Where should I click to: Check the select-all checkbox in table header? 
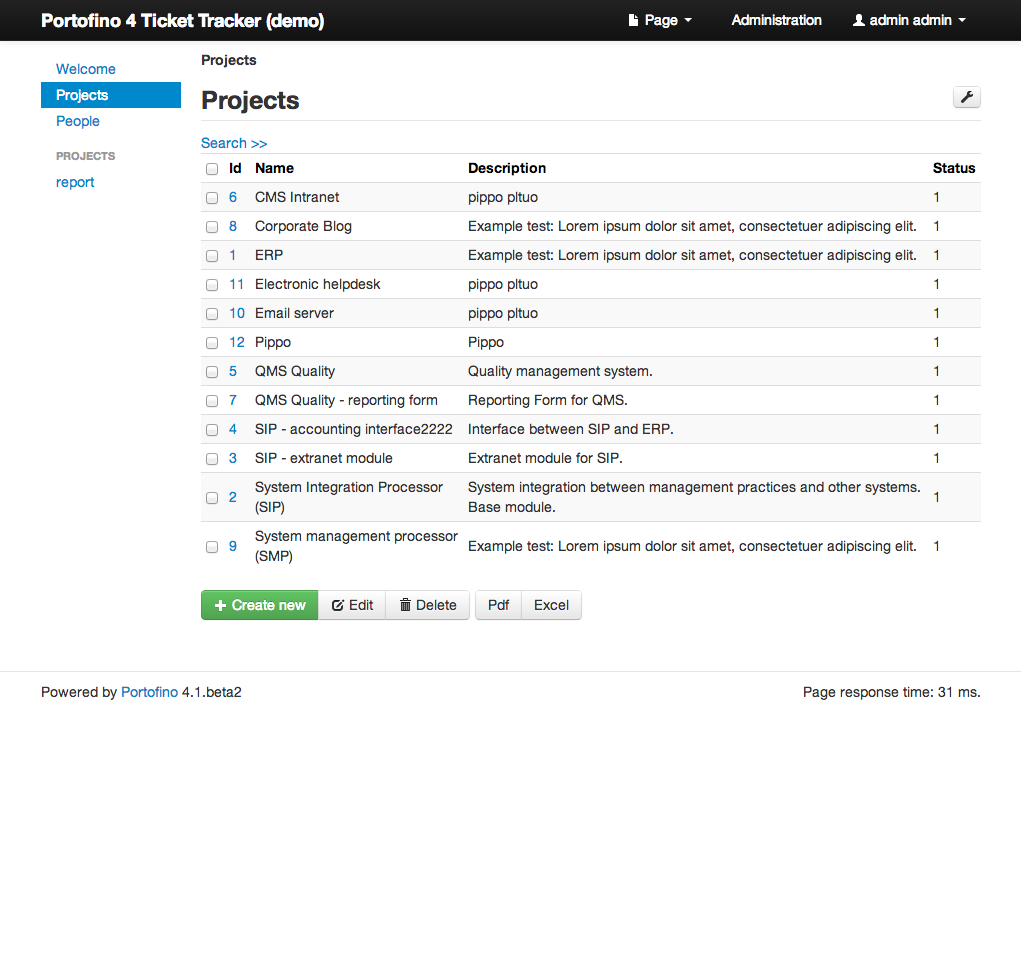pyautogui.click(x=211, y=169)
